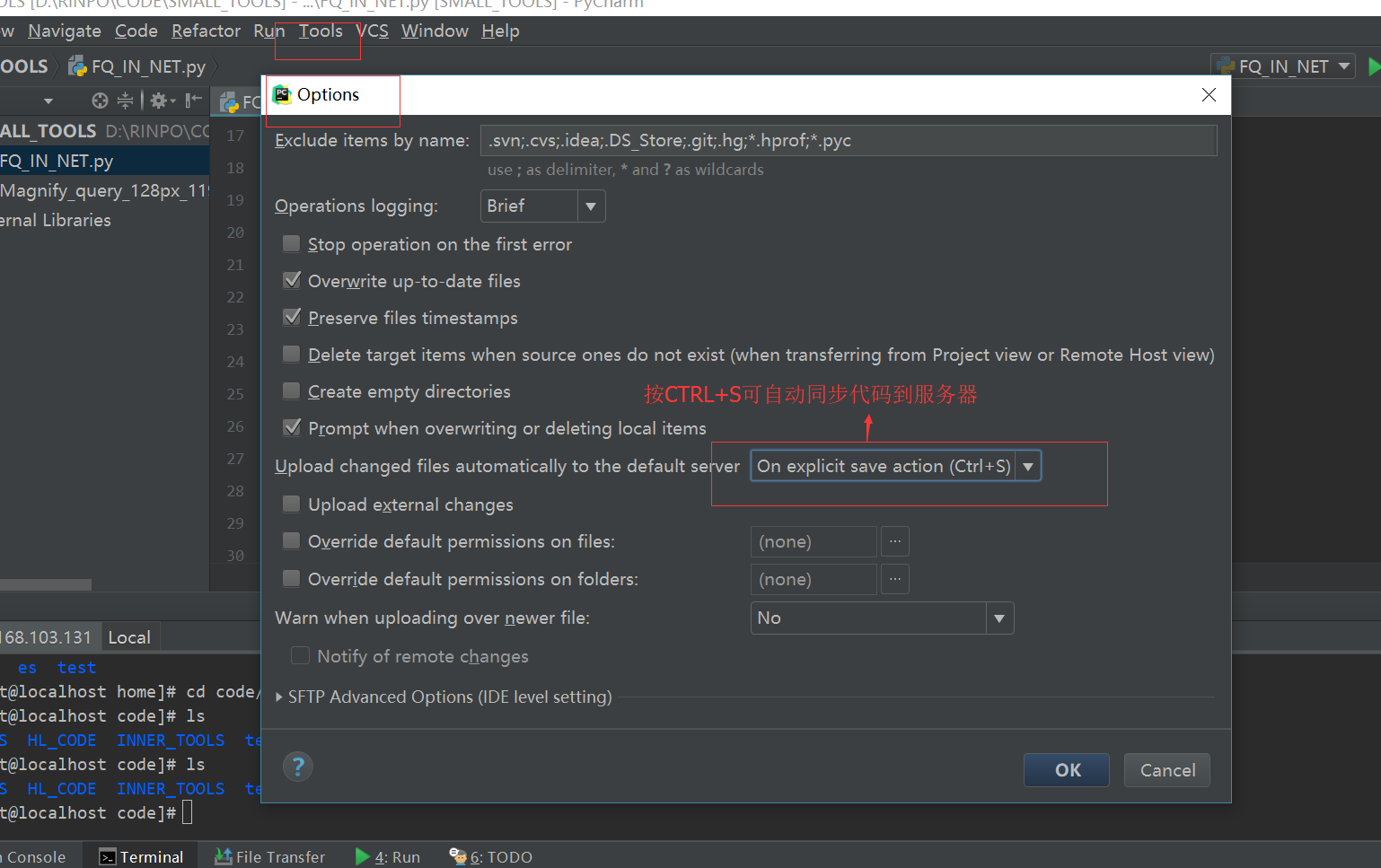
Task: Click the collapse all icon in project panel
Action: 126,101
